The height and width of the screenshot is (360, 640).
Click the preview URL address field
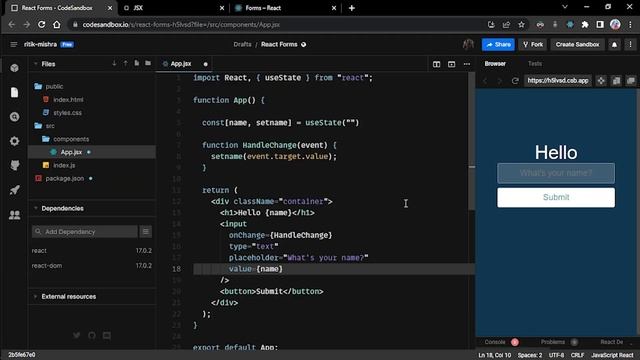click(558, 81)
